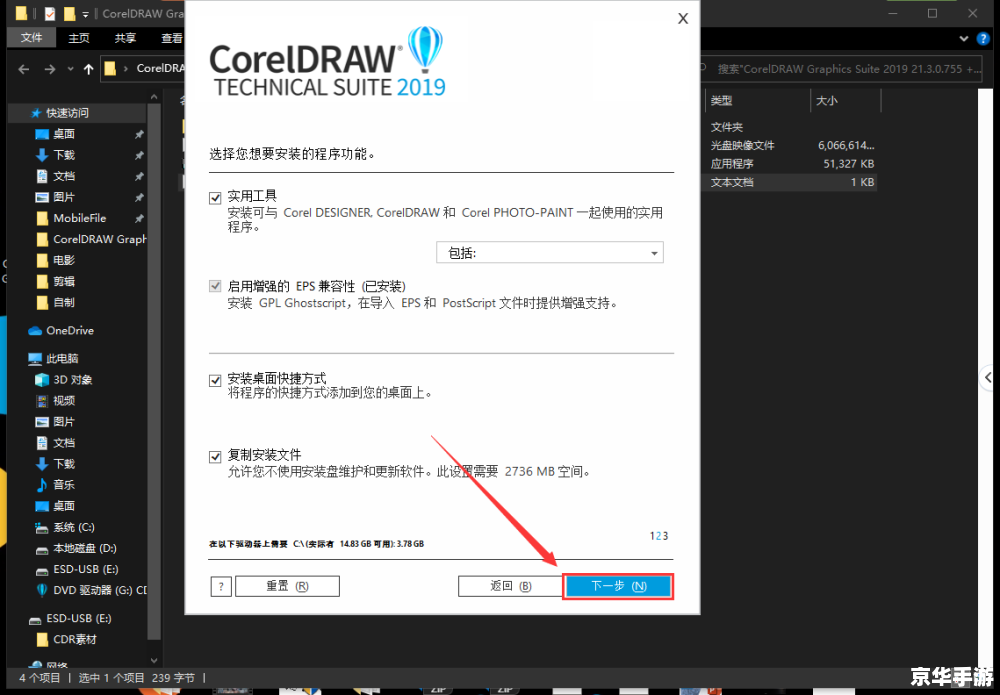Open 自制 folder in sidebar
Image resolution: width=1000 pixels, height=695 pixels.
[64, 302]
